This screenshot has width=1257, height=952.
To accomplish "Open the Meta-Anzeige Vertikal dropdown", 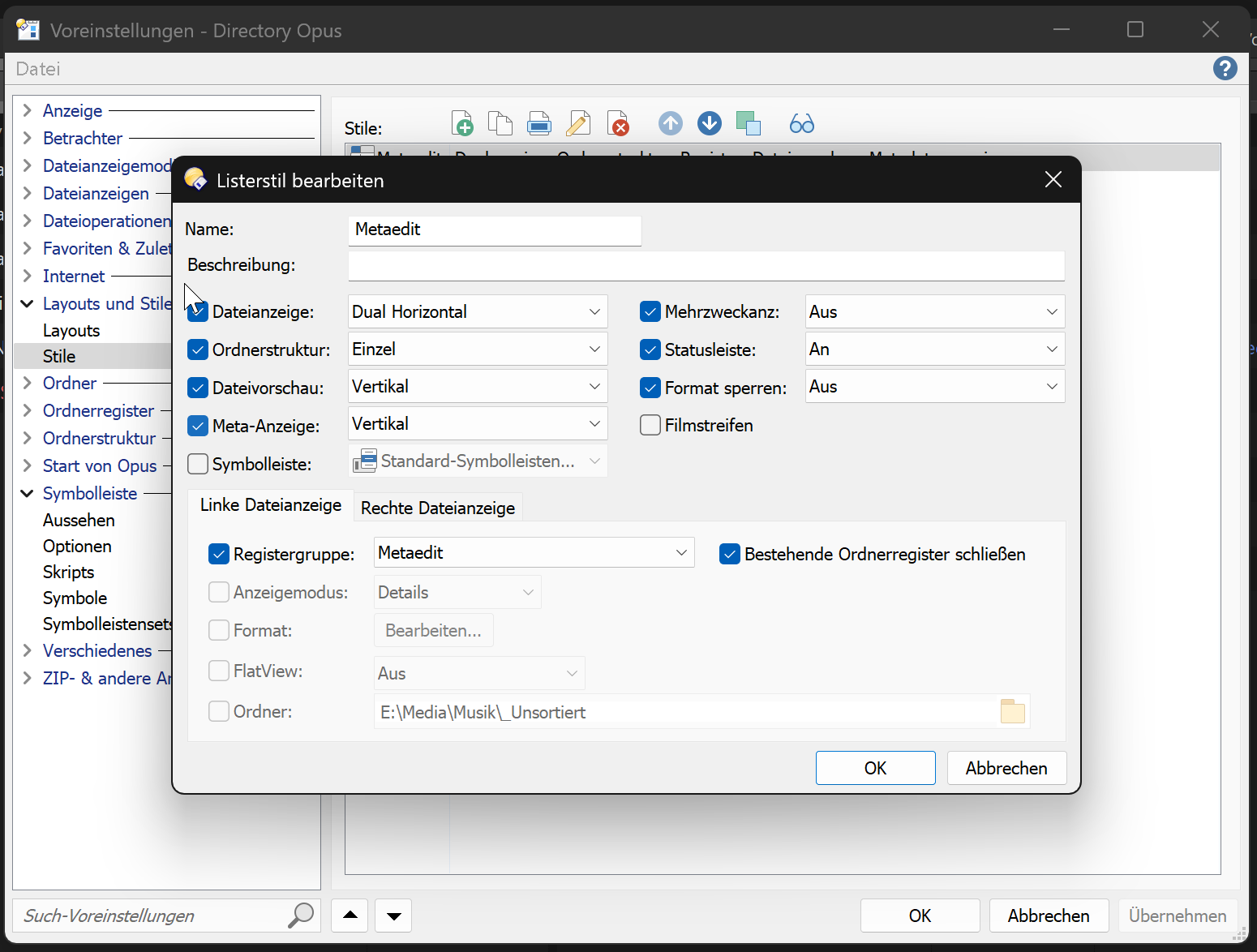I will 478,423.
